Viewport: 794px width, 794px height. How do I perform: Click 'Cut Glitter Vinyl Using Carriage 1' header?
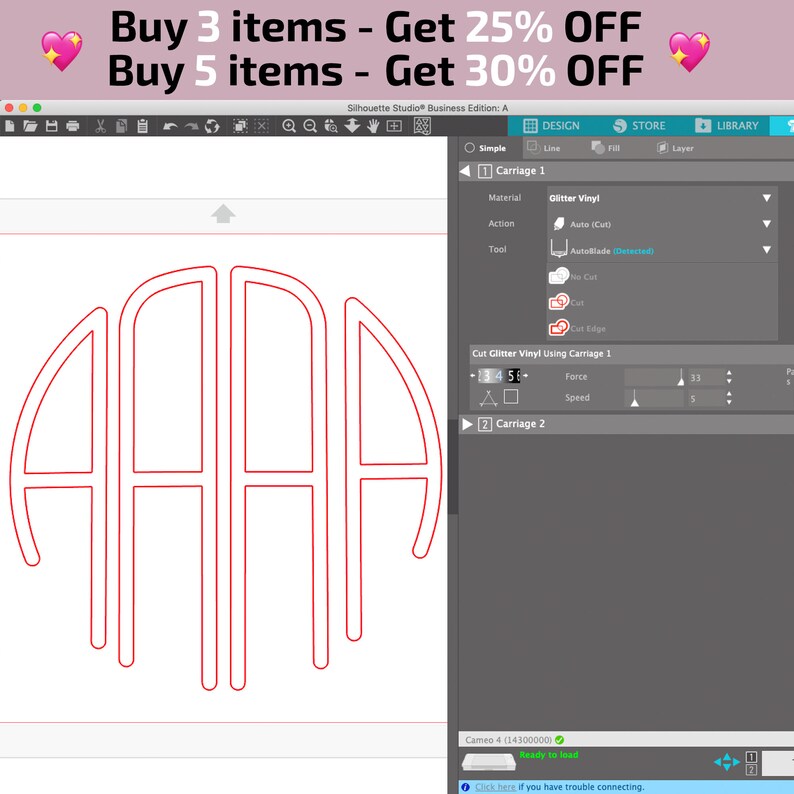[x=541, y=353]
